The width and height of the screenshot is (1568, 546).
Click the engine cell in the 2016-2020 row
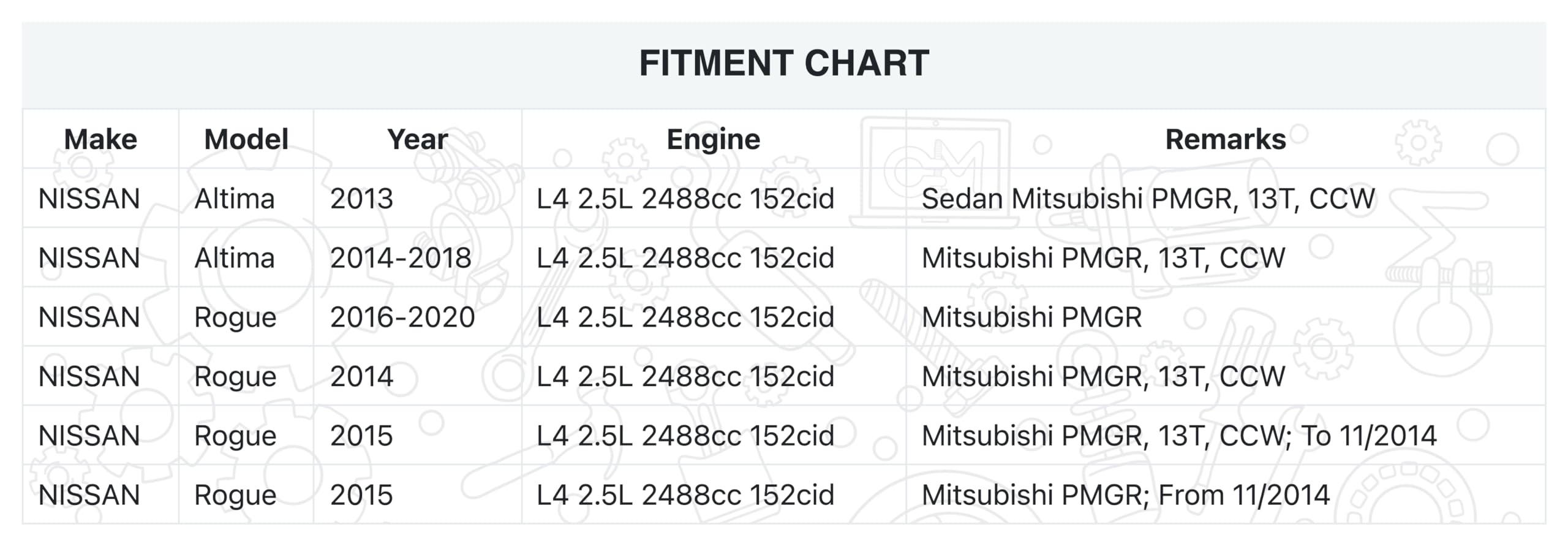pos(685,317)
